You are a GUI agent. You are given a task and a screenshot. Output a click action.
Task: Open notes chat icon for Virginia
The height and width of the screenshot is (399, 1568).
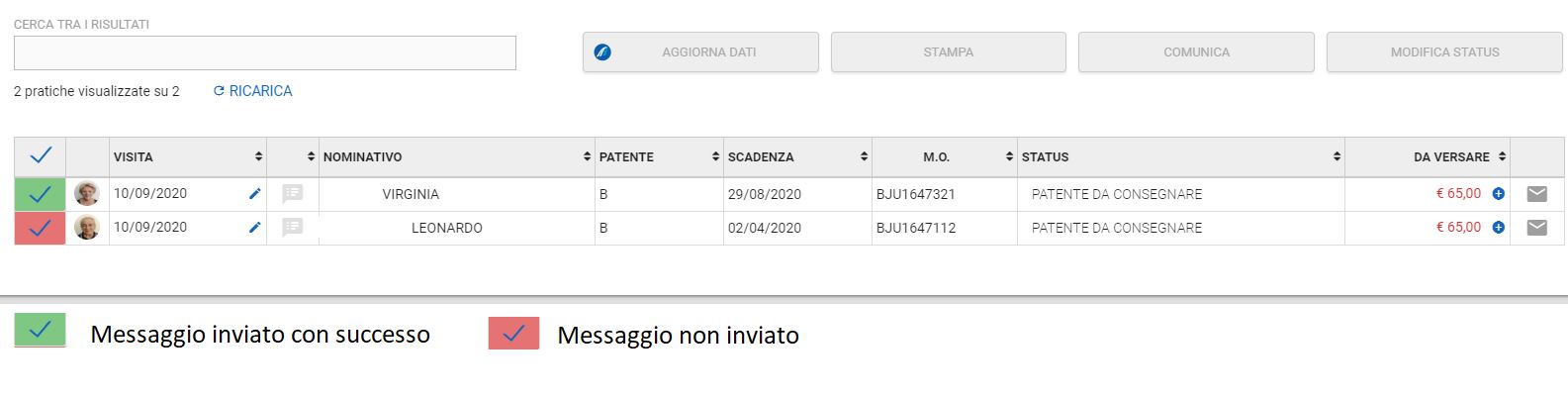[x=293, y=194]
